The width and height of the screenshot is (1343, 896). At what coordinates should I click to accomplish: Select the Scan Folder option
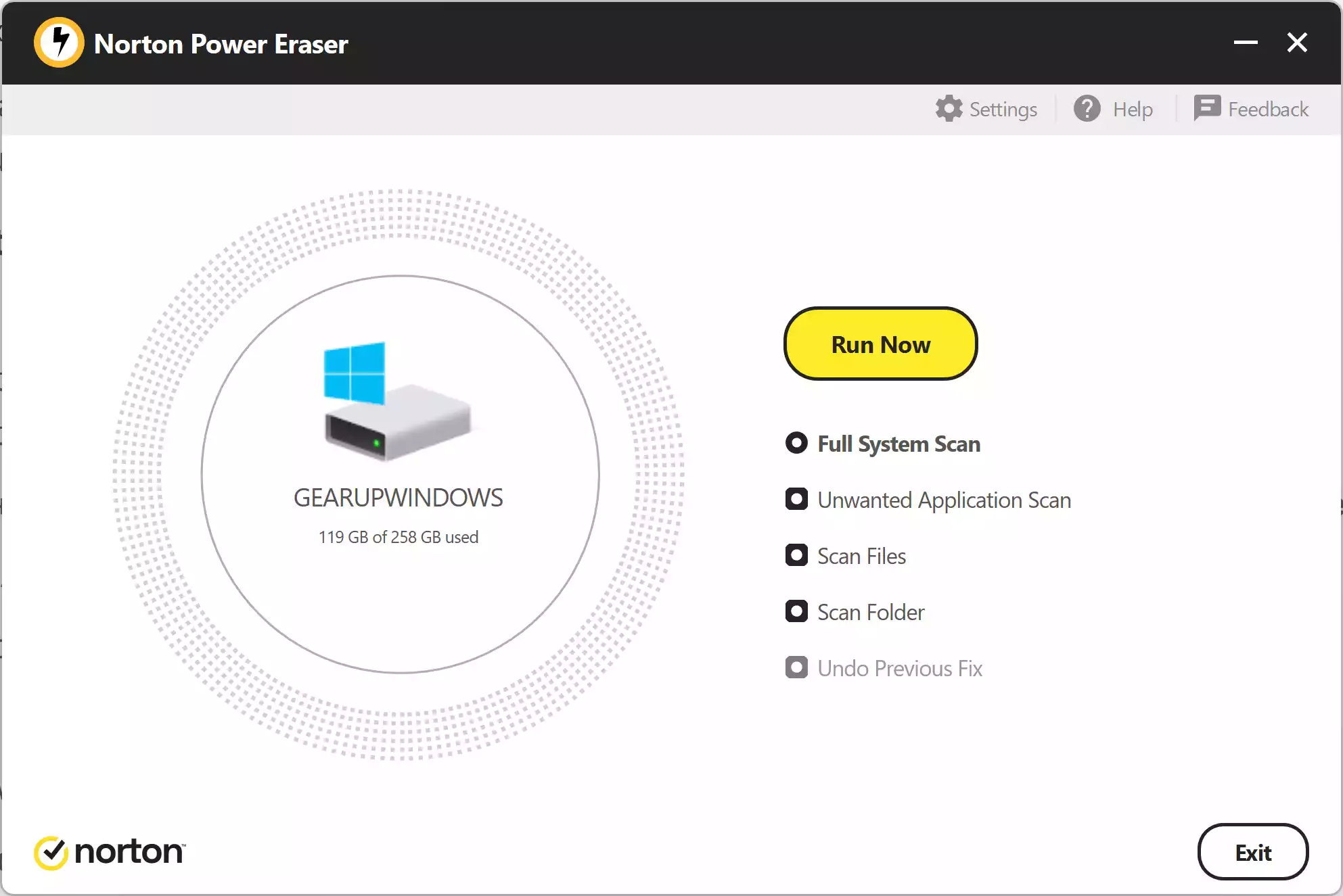797,611
